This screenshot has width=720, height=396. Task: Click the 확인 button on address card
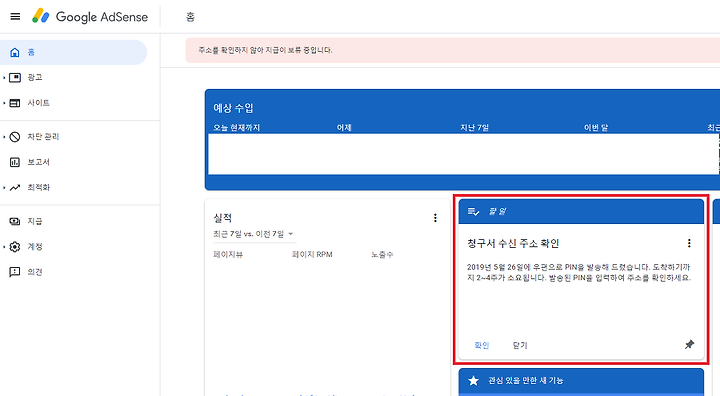coord(482,345)
